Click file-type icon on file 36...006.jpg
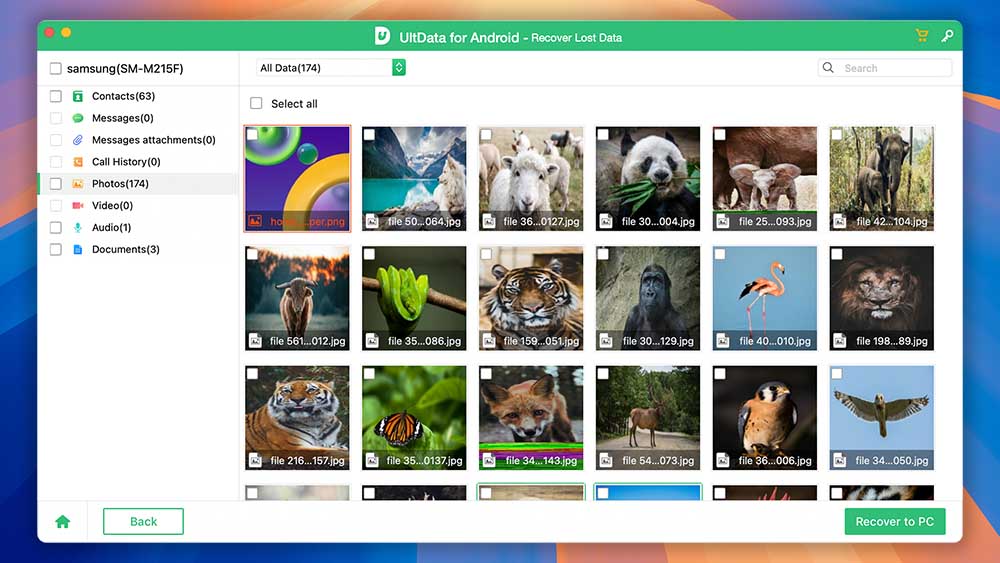This screenshot has width=1000, height=563. 723,460
